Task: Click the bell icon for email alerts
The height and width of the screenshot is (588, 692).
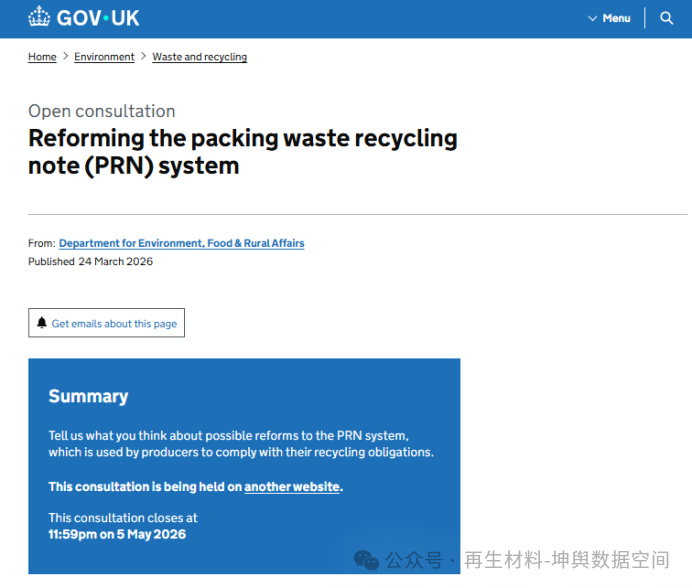Action: [42, 323]
